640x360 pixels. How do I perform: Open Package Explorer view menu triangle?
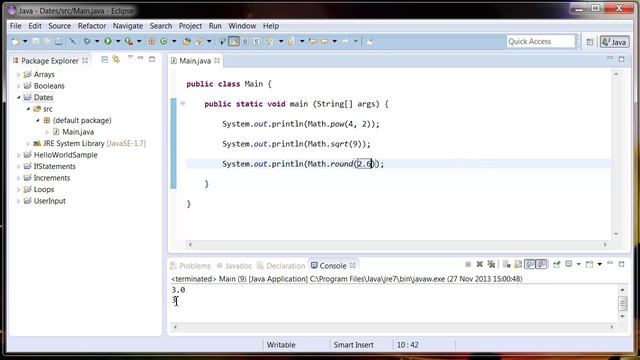click(x=130, y=58)
